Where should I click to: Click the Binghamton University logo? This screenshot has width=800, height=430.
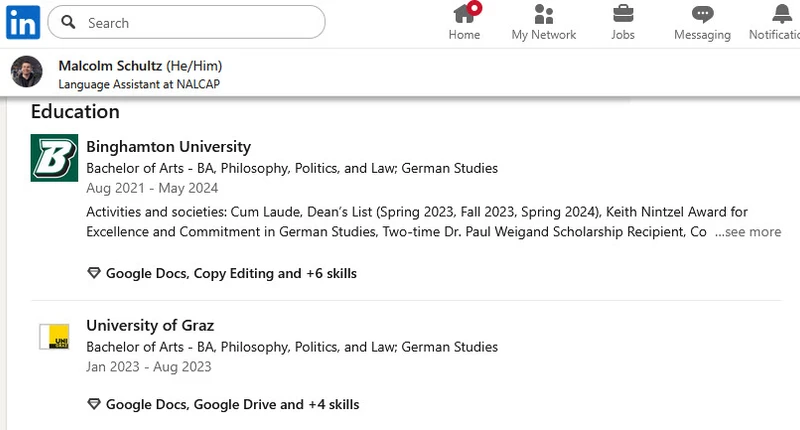coord(54,158)
